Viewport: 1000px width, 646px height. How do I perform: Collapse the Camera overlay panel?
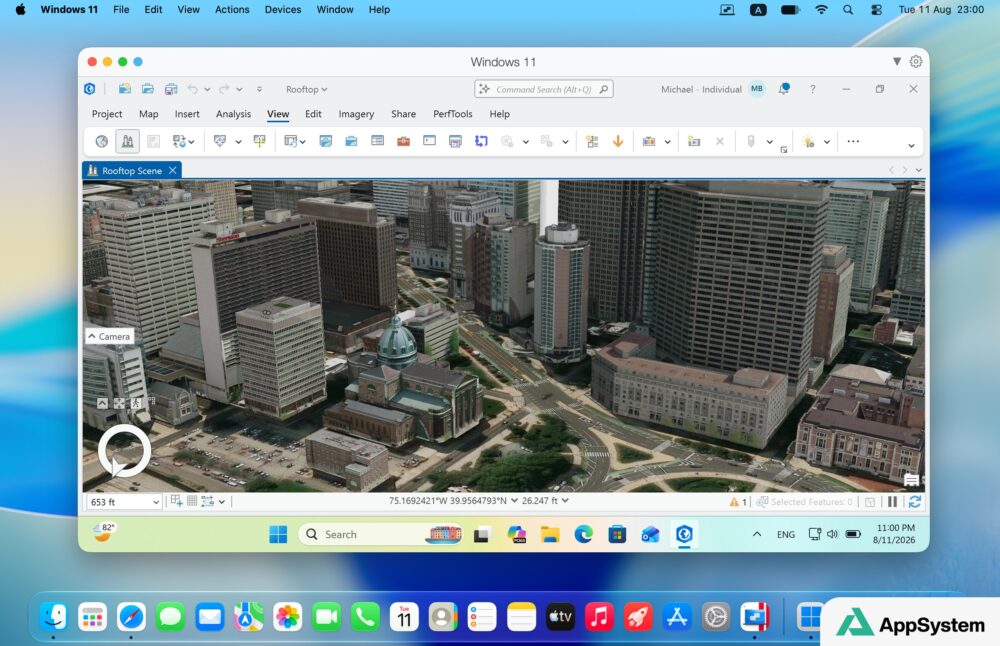click(x=110, y=336)
